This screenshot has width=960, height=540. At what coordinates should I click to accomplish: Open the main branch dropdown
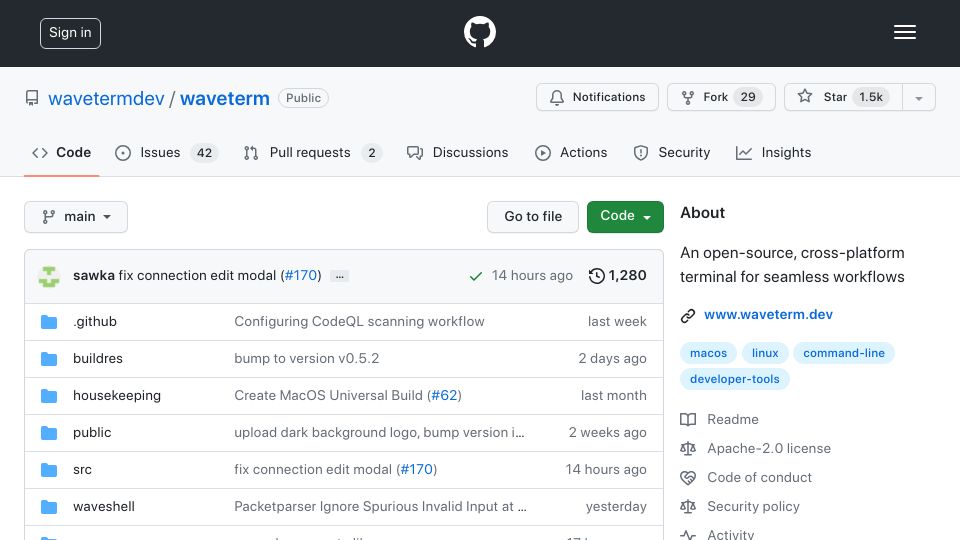click(x=76, y=217)
